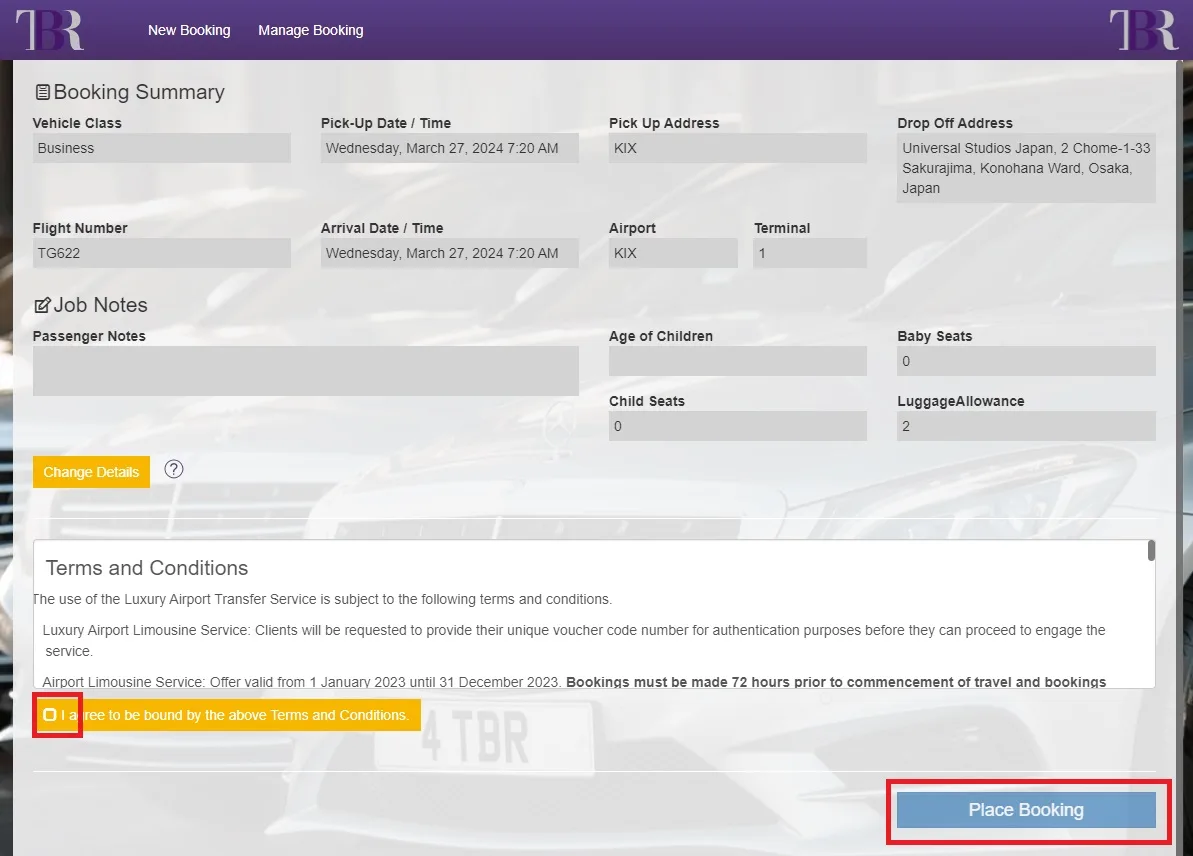
Task: Open the Manage Booking menu
Action: click(310, 30)
